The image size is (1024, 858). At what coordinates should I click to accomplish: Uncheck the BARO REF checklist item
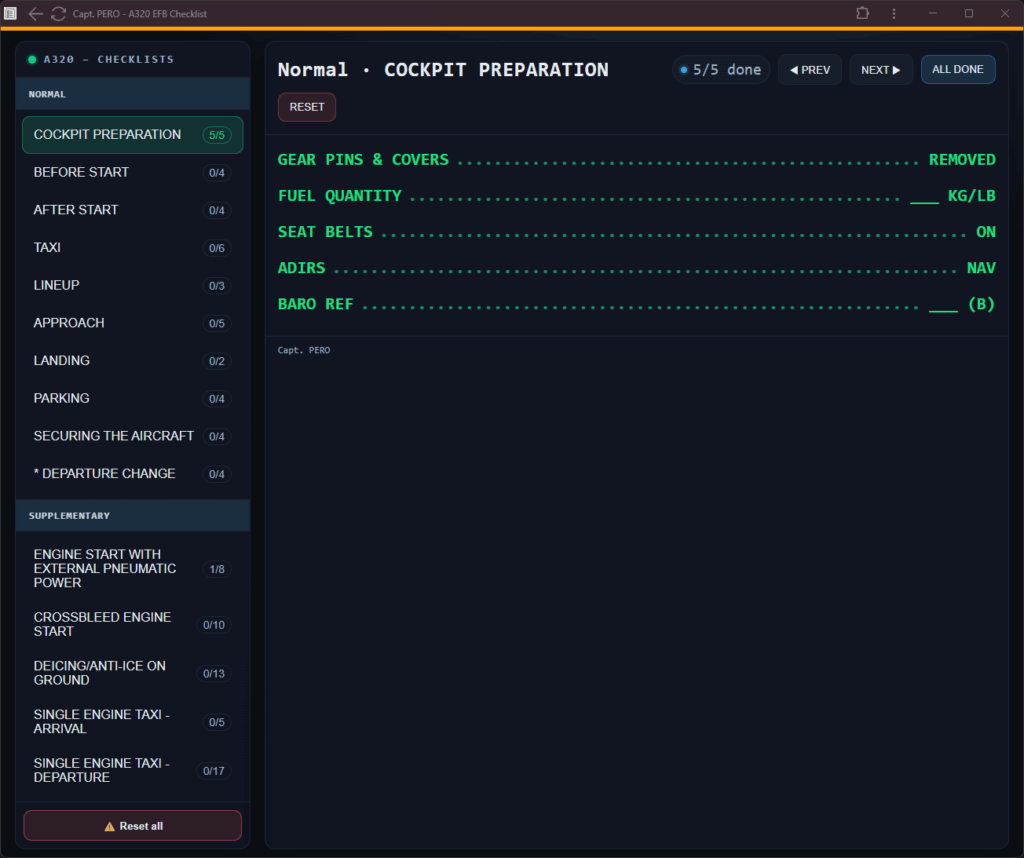click(x=636, y=304)
